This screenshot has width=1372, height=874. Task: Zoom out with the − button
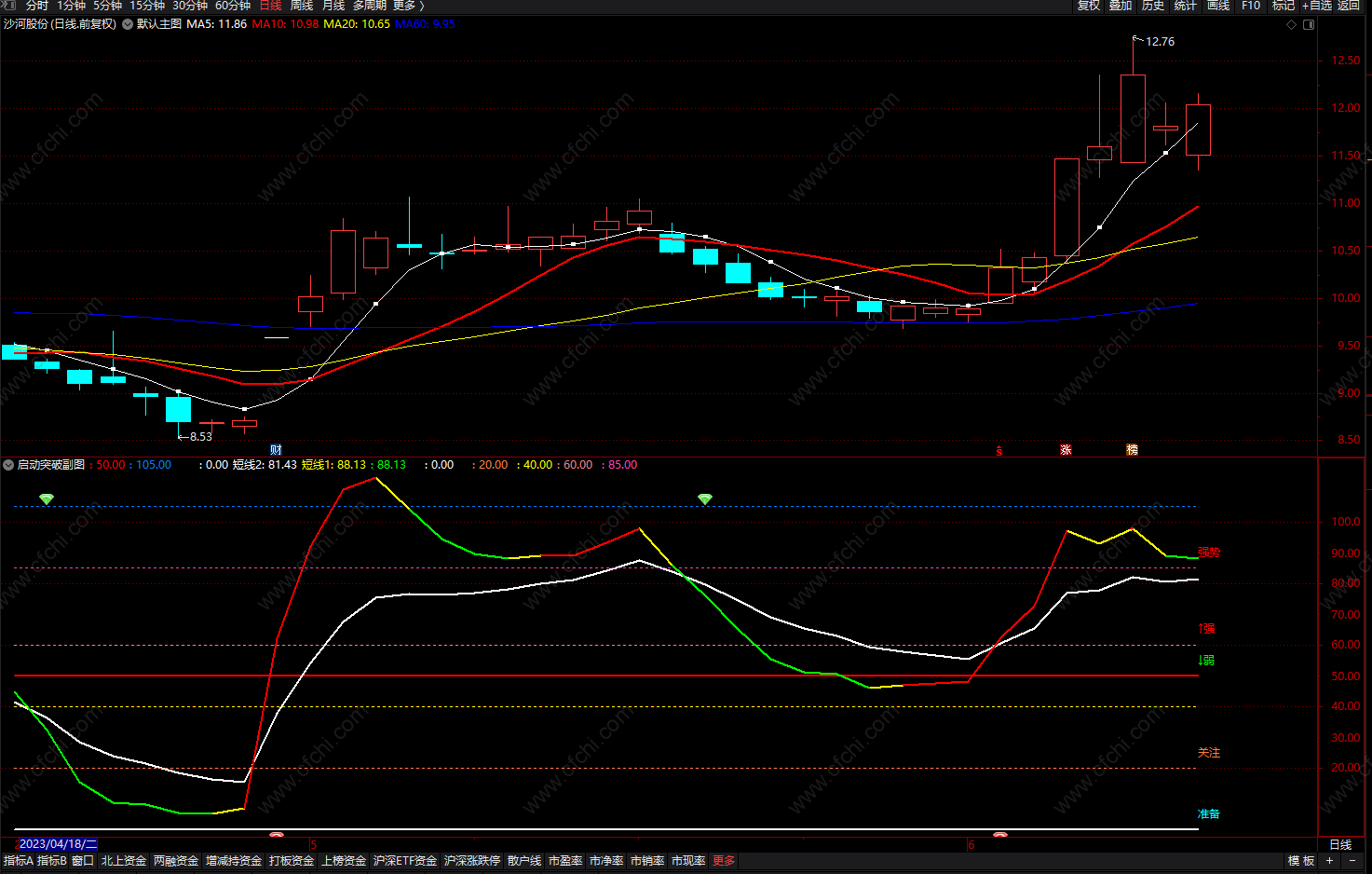tap(1353, 861)
